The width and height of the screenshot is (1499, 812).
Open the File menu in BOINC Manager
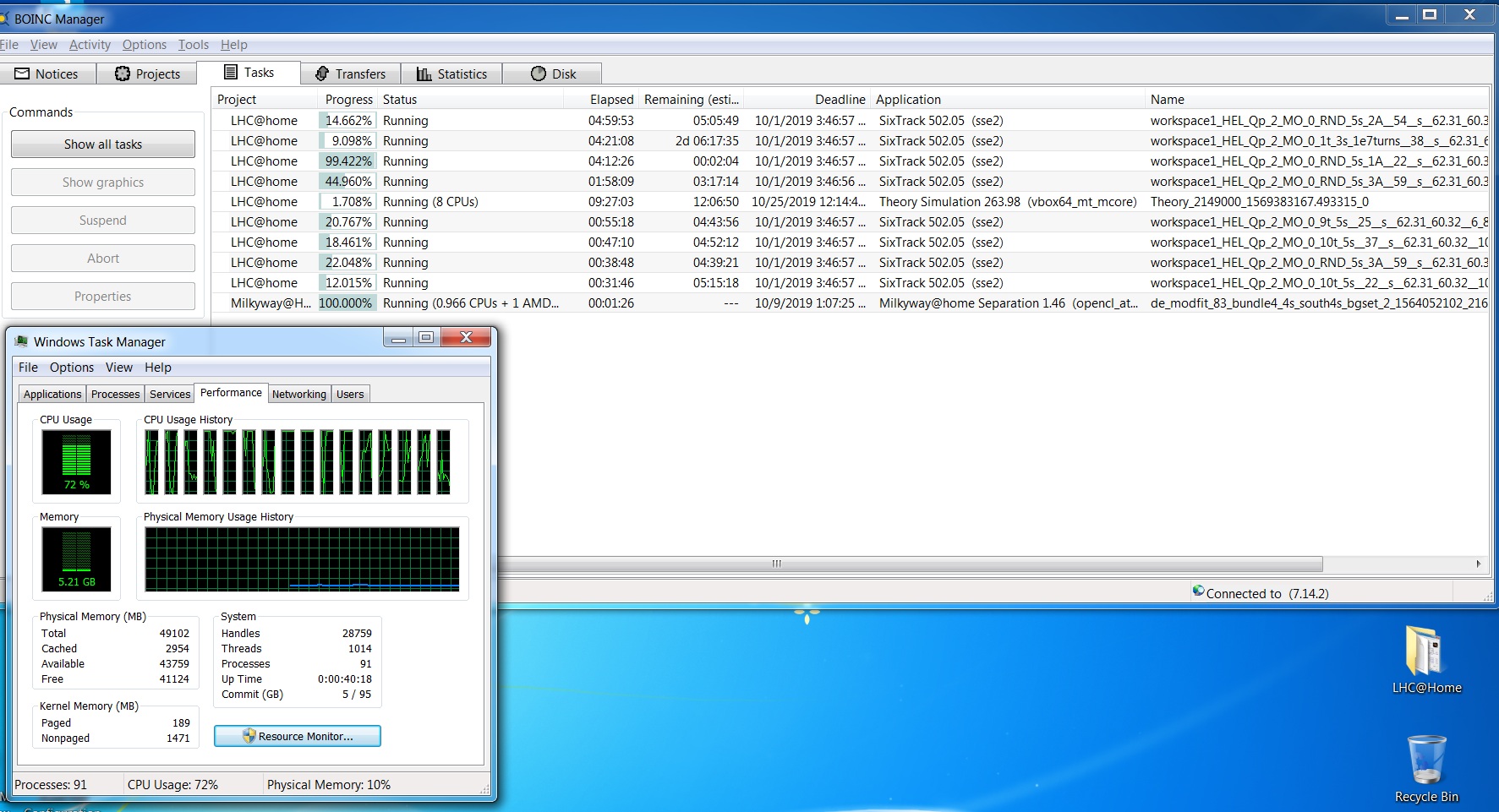point(9,45)
